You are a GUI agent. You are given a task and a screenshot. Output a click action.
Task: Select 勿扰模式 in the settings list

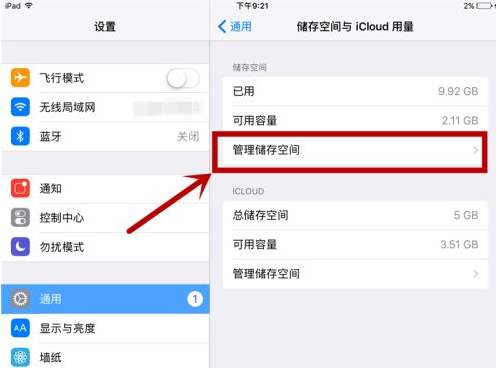click(x=105, y=247)
